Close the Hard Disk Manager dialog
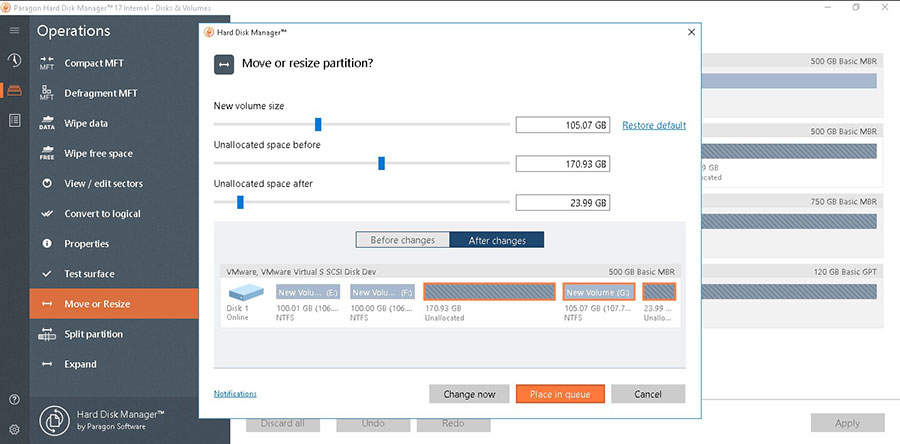Screen dimensions: 900x444 click(x=692, y=32)
